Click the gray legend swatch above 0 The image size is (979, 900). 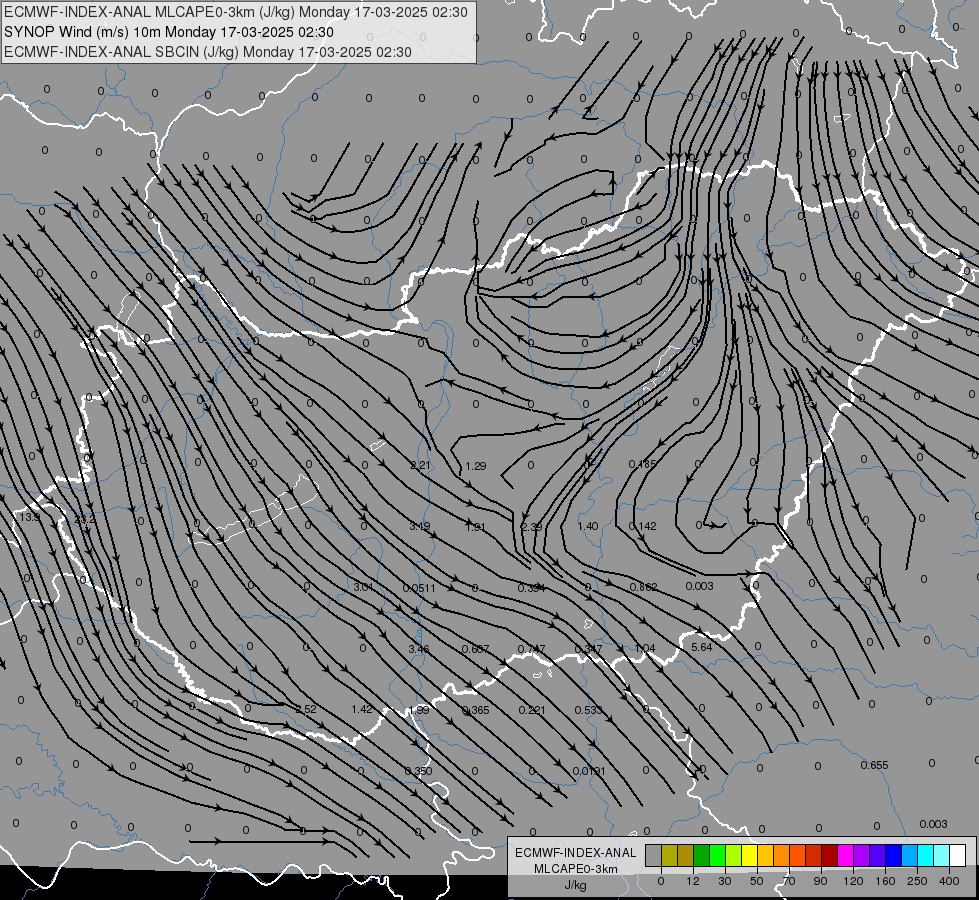click(x=654, y=855)
